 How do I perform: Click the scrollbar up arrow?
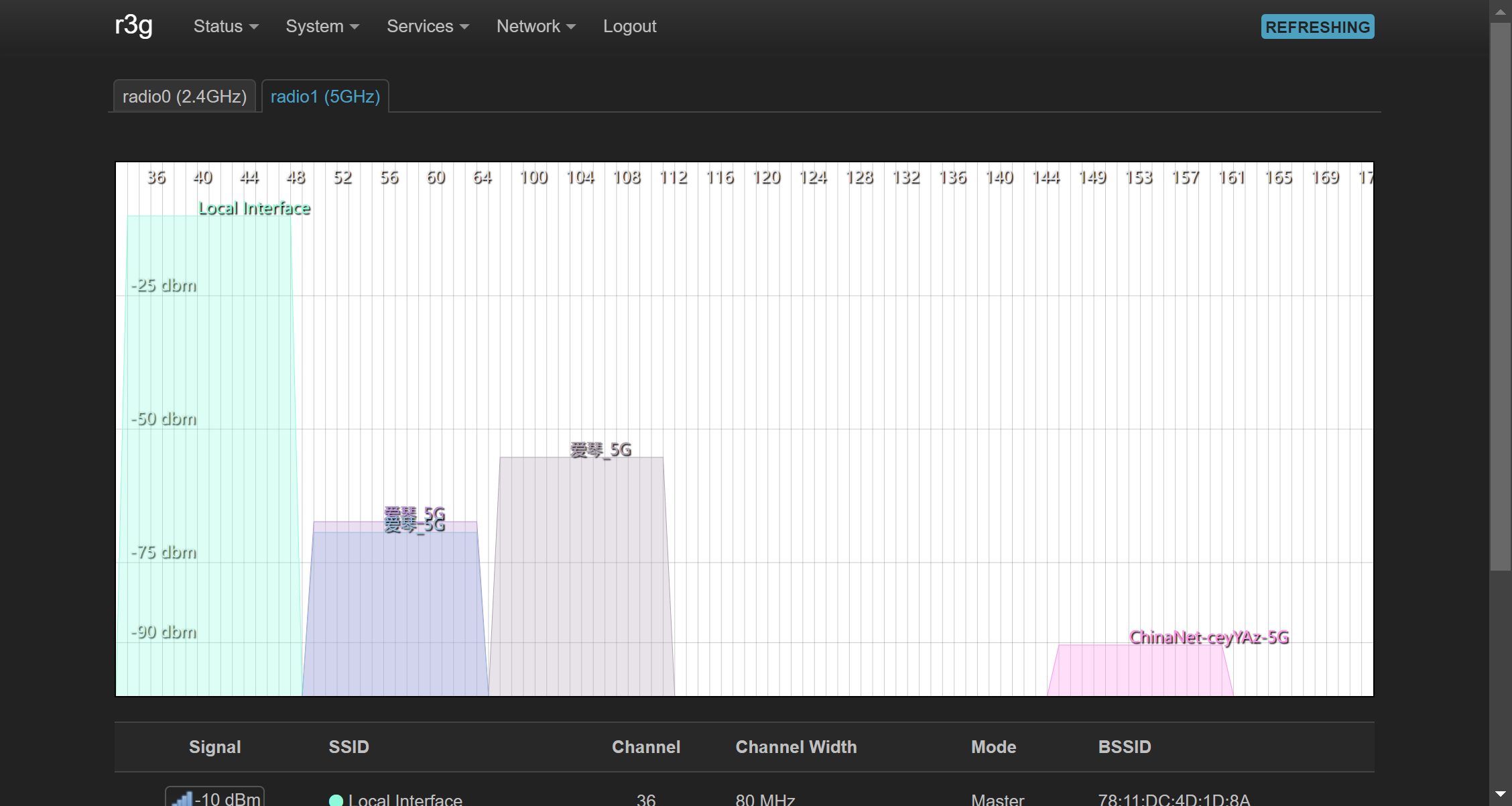1500,11
